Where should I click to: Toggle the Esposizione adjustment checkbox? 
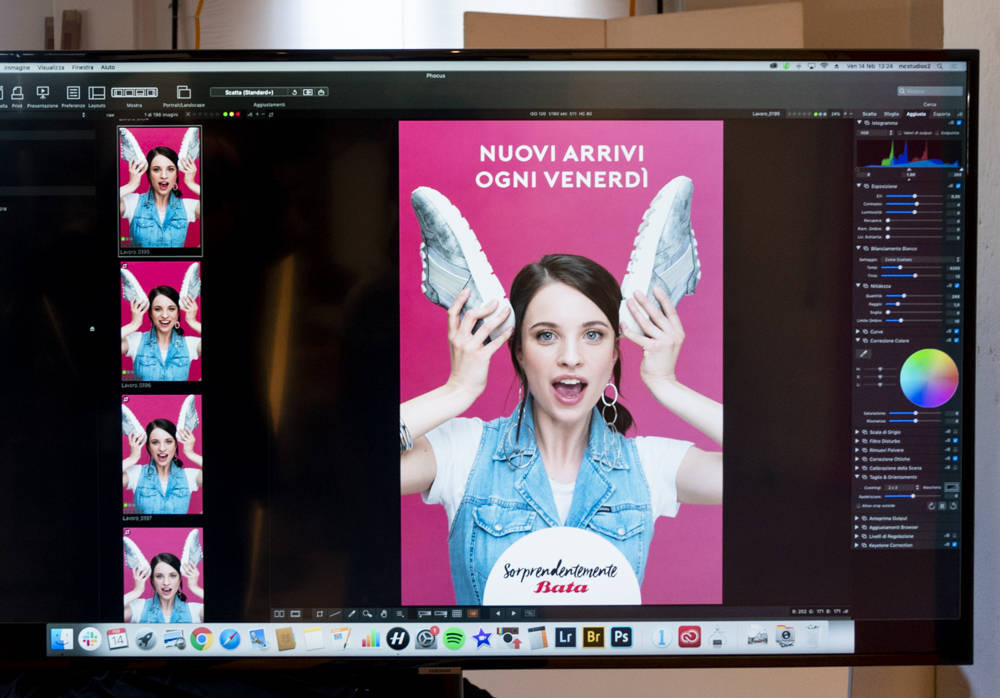click(x=957, y=186)
